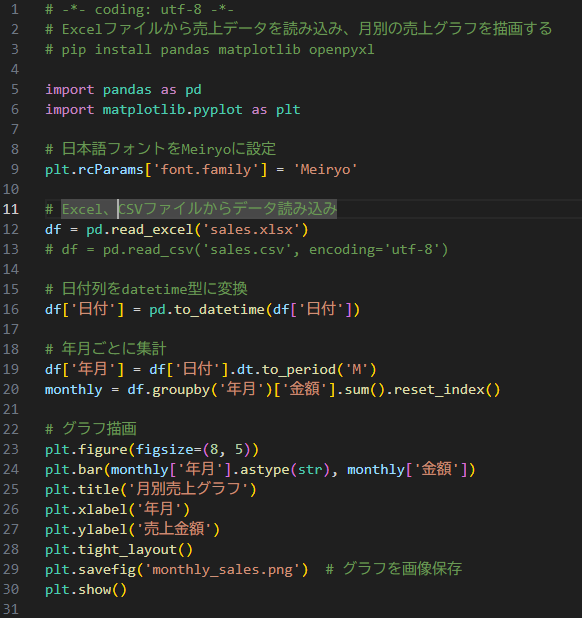Click the pip install comment line
This screenshot has width=582, height=618.
coord(210,49)
